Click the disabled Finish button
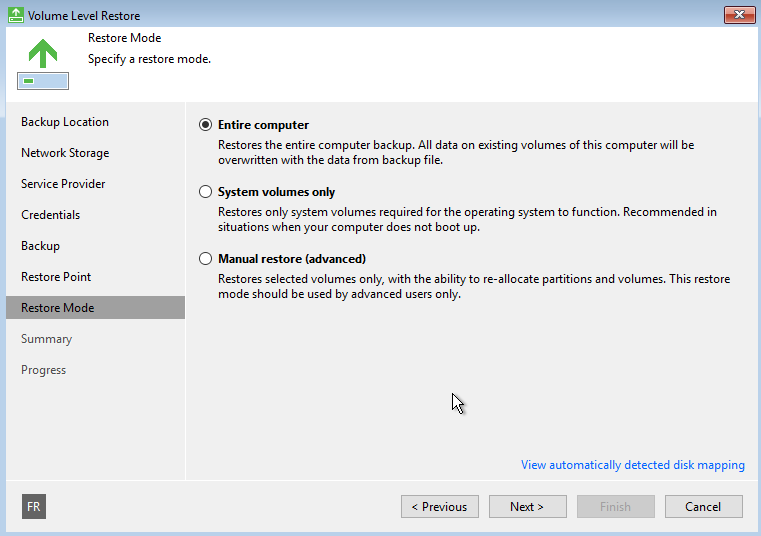Viewport: 761px width, 536px height. coord(615,506)
